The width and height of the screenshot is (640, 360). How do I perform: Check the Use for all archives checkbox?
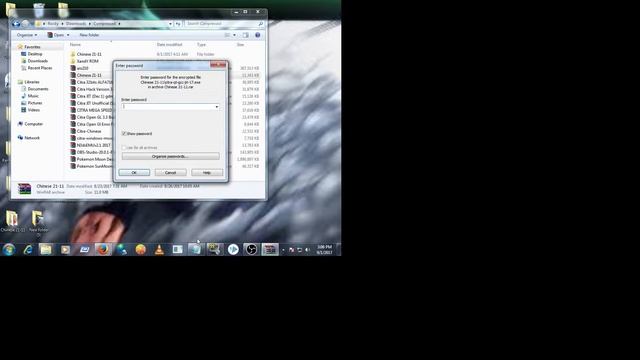click(x=124, y=147)
